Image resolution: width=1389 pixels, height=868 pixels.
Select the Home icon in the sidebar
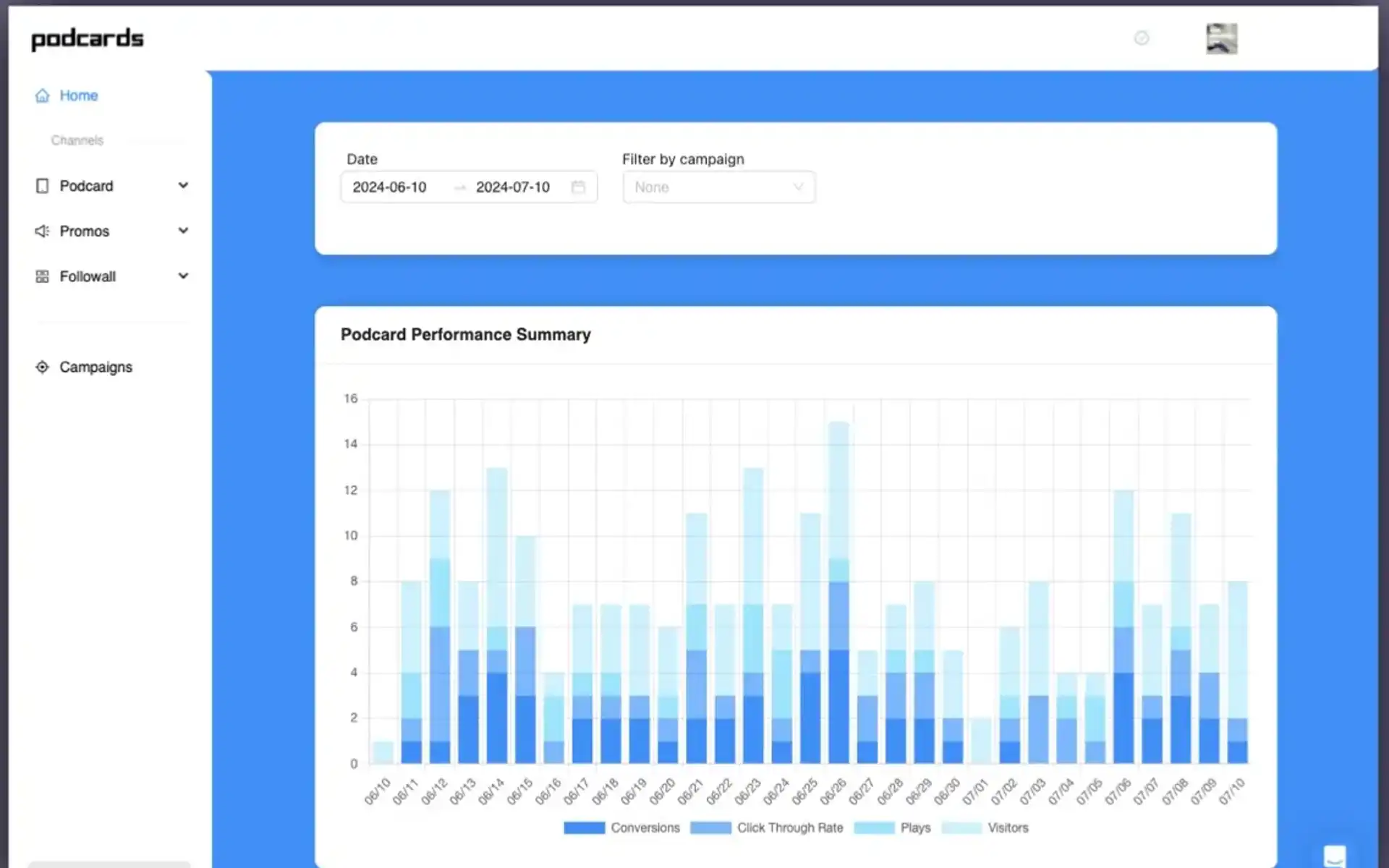[x=42, y=95]
